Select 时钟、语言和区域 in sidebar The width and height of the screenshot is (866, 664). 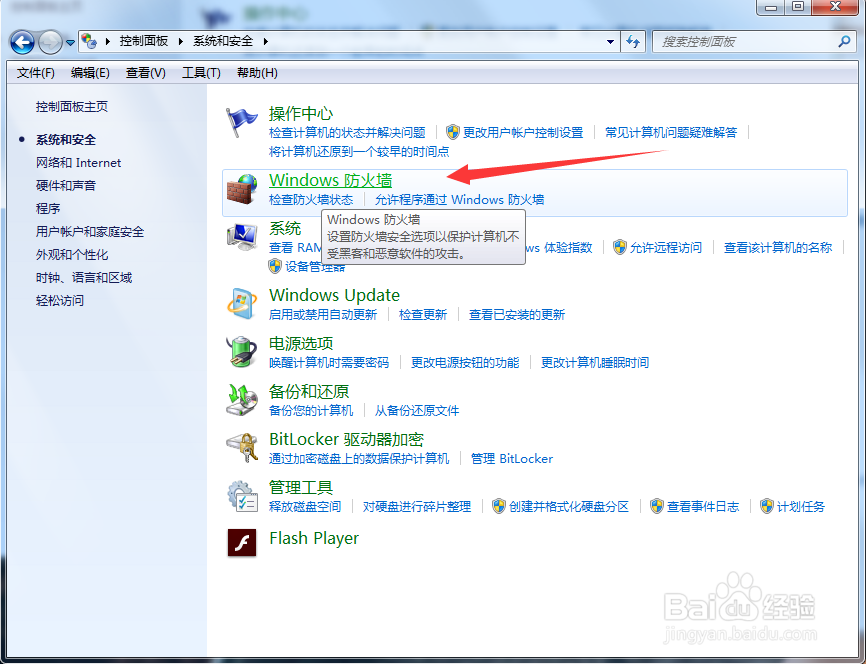[x=84, y=278]
